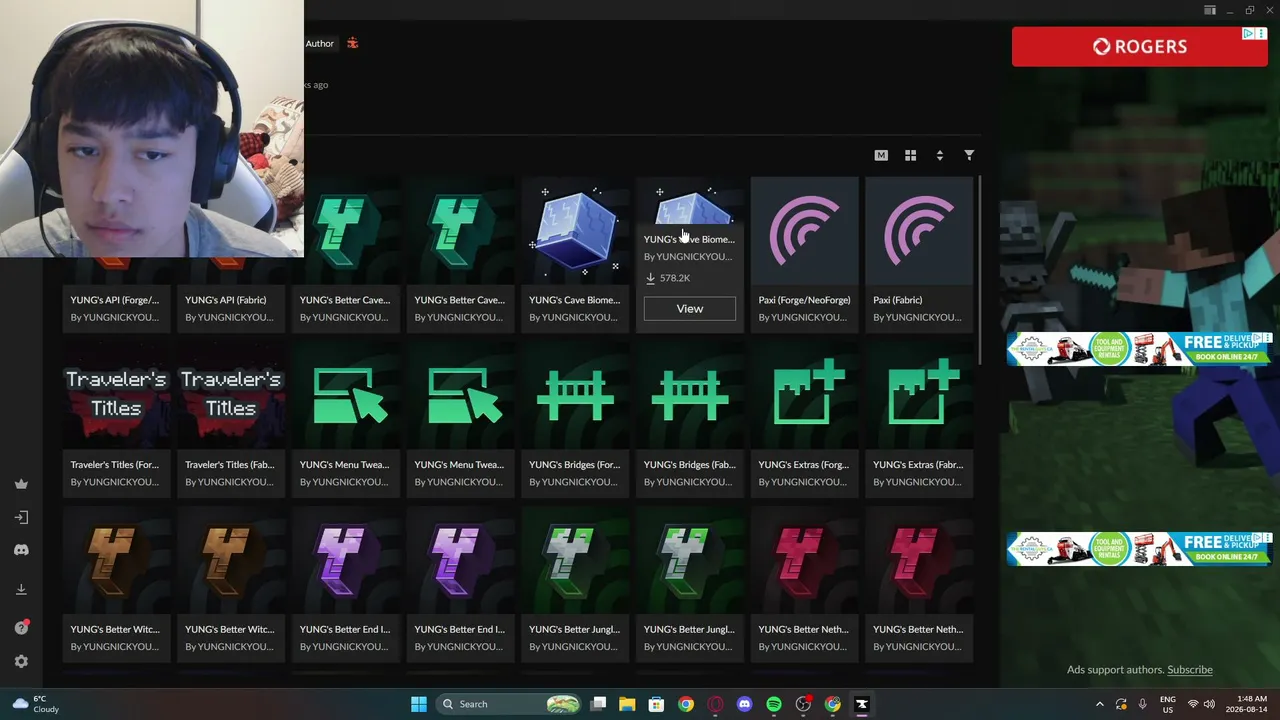Open YUNG's Better Jungle Temples icon, first copy
The image size is (1280, 720).
(575, 562)
